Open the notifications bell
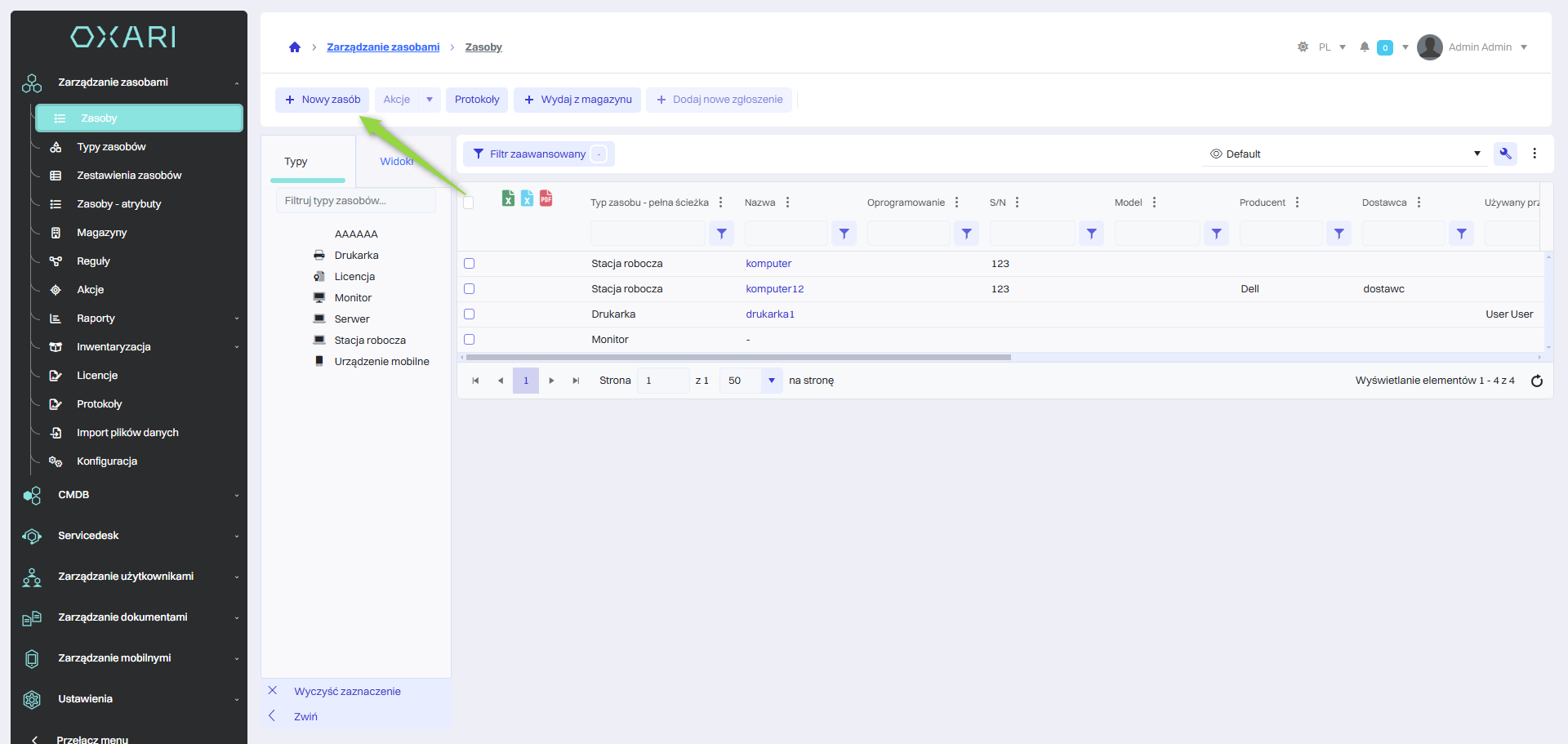 (x=1364, y=47)
